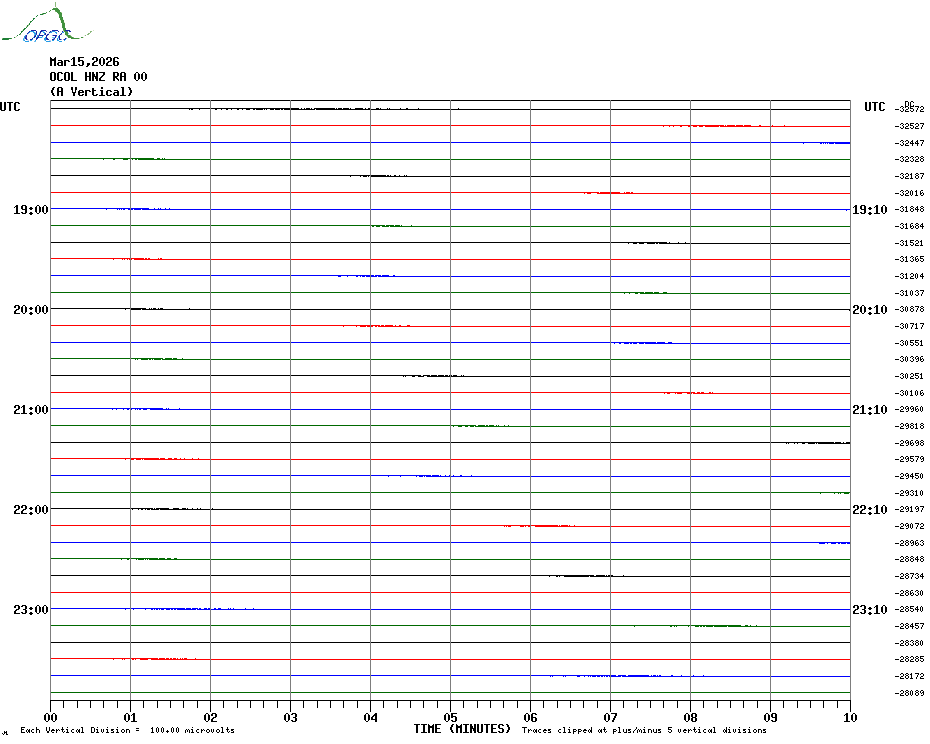Click the 05 minute tick on bottom axis
The image size is (930, 744).
click(x=450, y=717)
